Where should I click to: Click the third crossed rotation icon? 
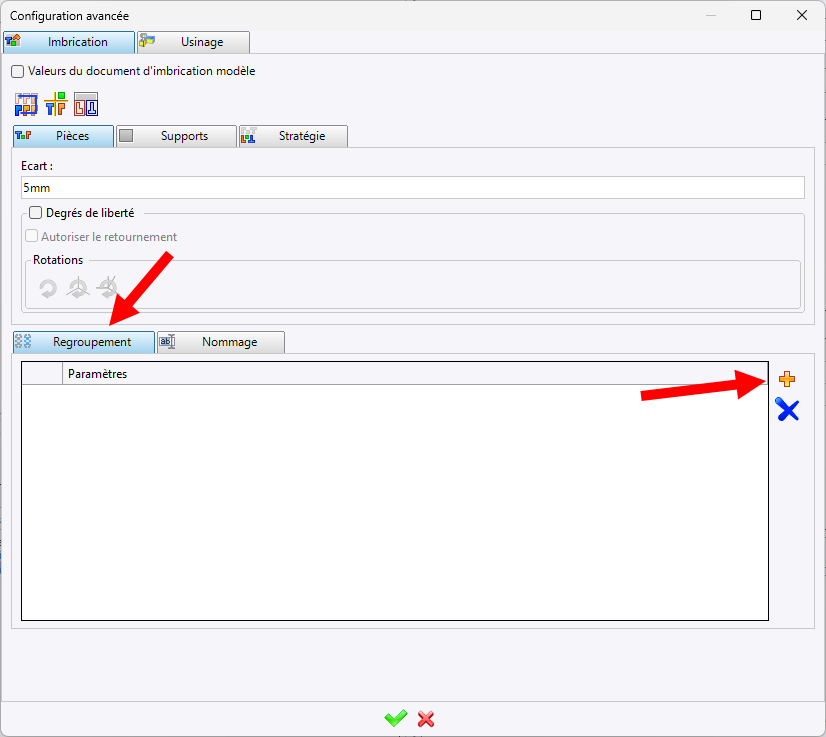click(106, 288)
